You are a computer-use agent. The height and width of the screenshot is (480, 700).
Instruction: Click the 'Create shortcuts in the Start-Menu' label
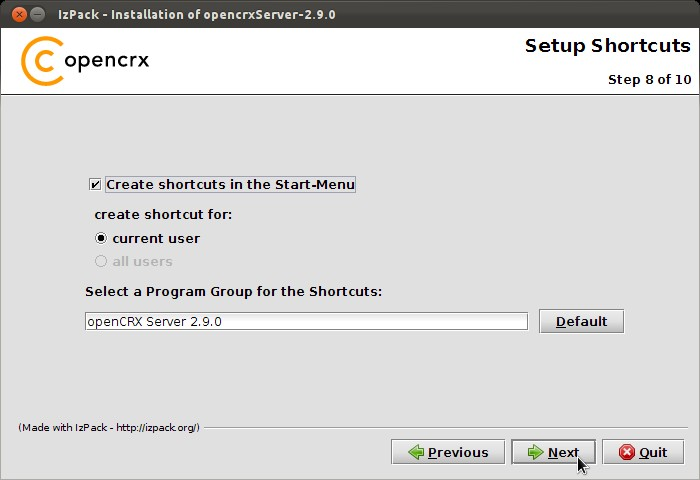click(x=230, y=184)
